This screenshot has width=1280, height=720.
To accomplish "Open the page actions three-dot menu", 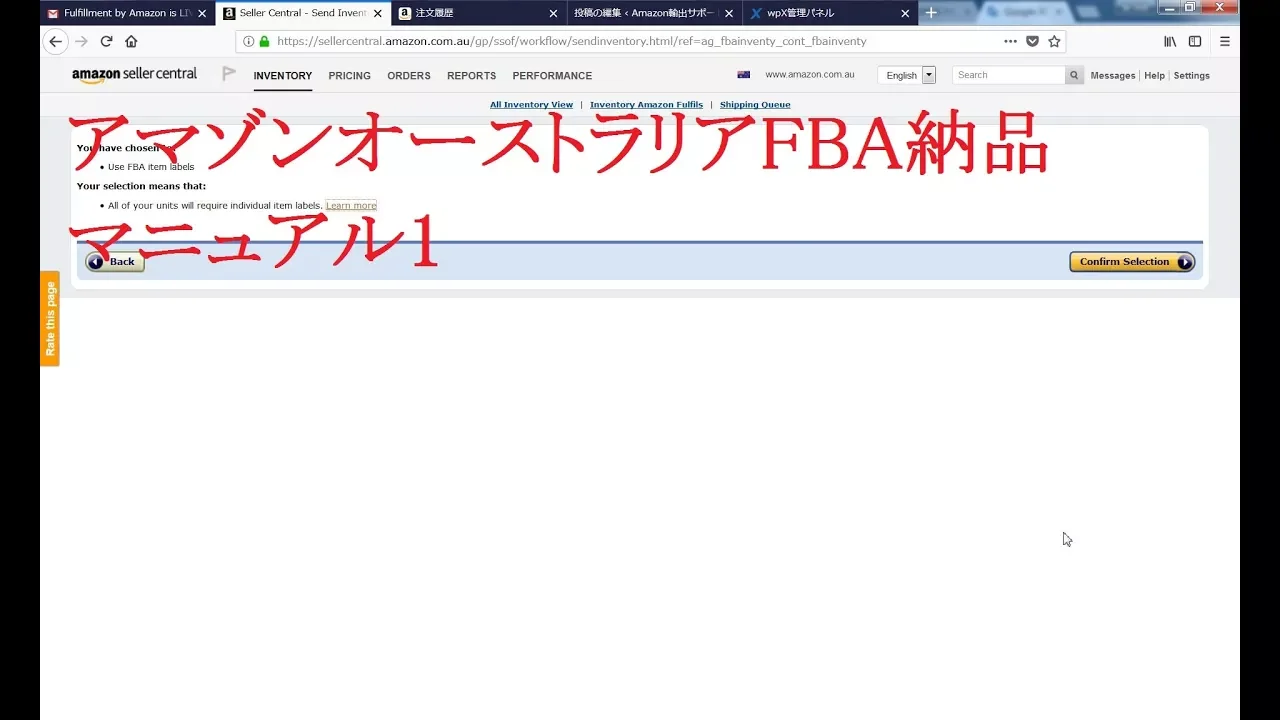I will click(x=1011, y=41).
